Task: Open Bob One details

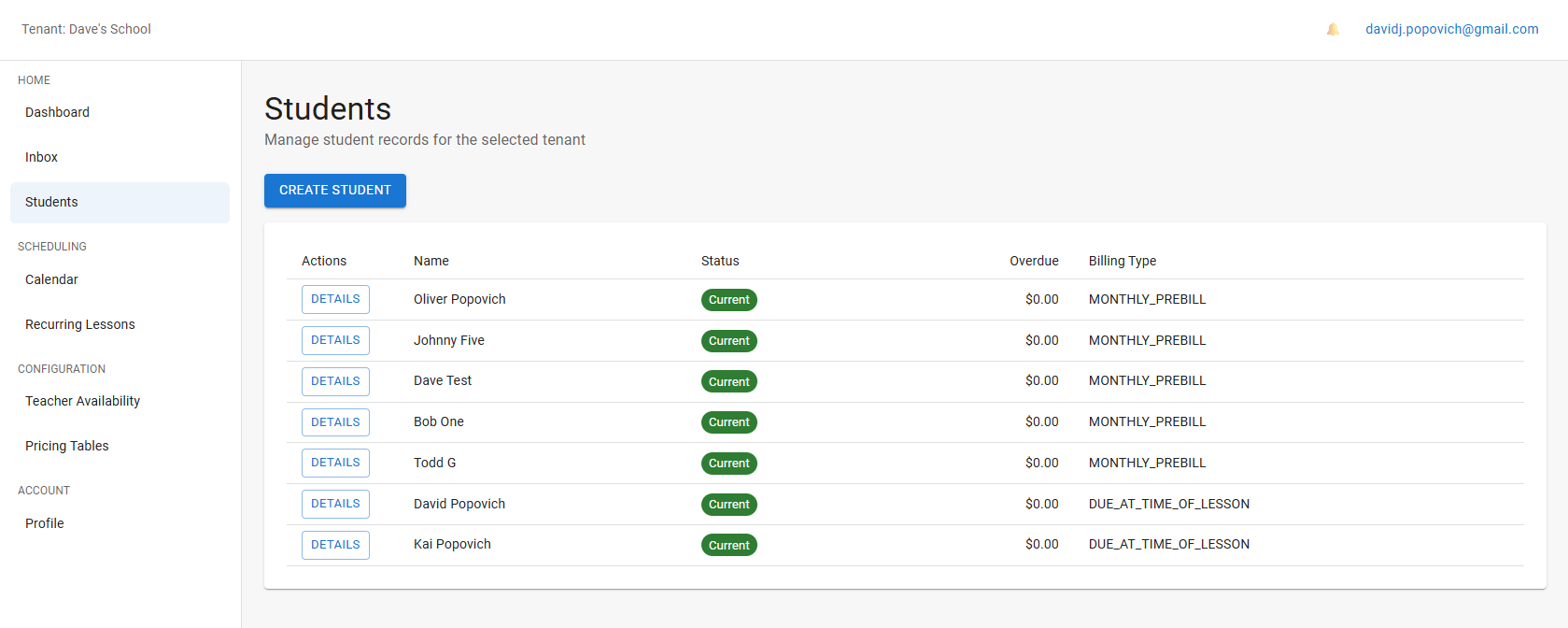Action: click(335, 422)
